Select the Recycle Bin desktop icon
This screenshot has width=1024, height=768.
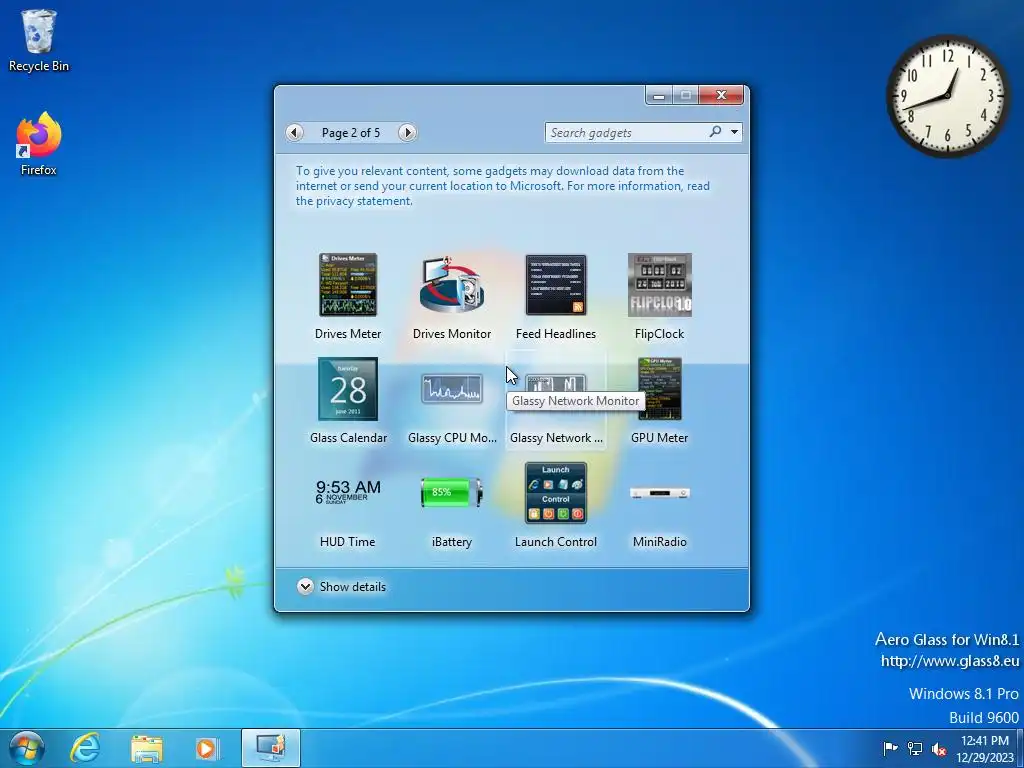click(x=39, y=40)
